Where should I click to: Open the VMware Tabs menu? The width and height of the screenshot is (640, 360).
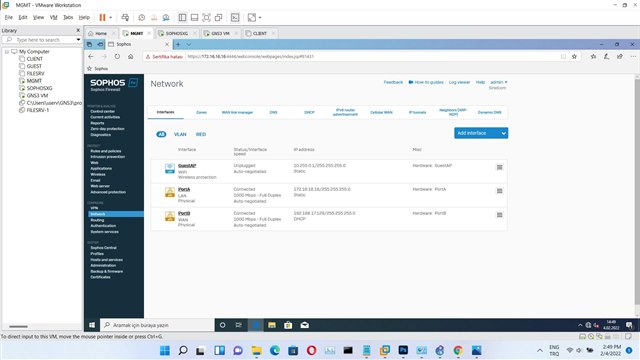(68, 18)
